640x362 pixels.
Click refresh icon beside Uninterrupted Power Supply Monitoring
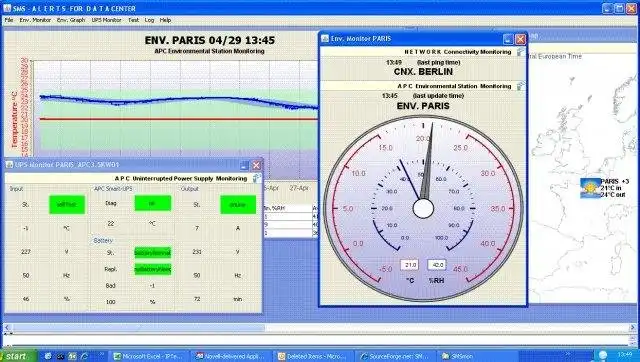pyautogui.click(x=257, y=178)
